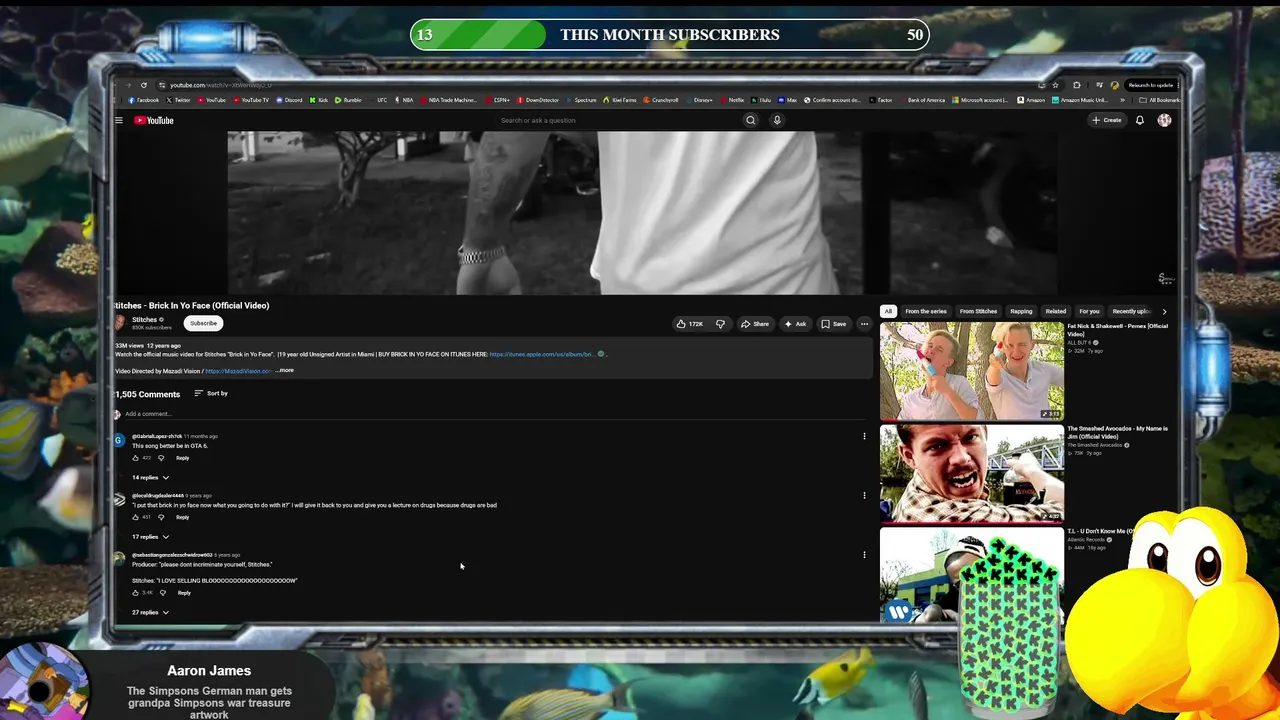Select the Related chip
1280x720 pixels.
(x=1056, y=311)
